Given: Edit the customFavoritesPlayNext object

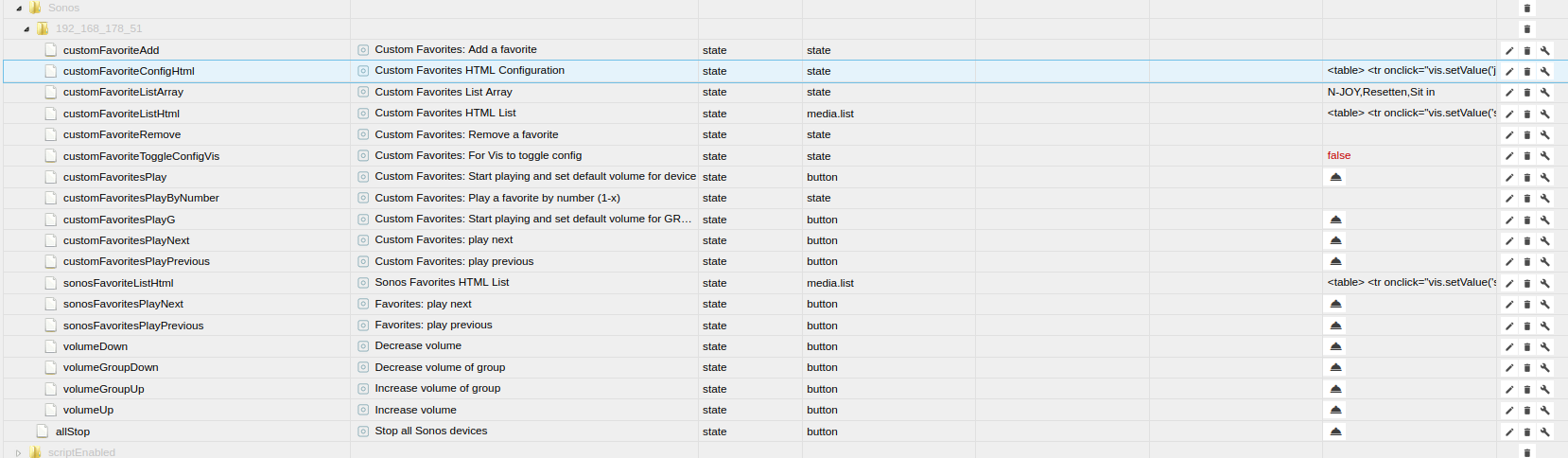Looking at the screenshot, I should point(1509,240).
